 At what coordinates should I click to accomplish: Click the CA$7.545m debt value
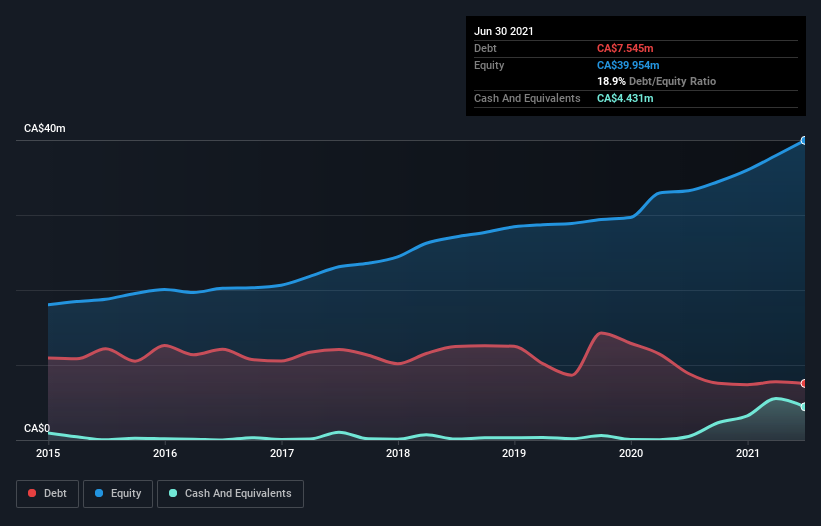coord(625,48)
